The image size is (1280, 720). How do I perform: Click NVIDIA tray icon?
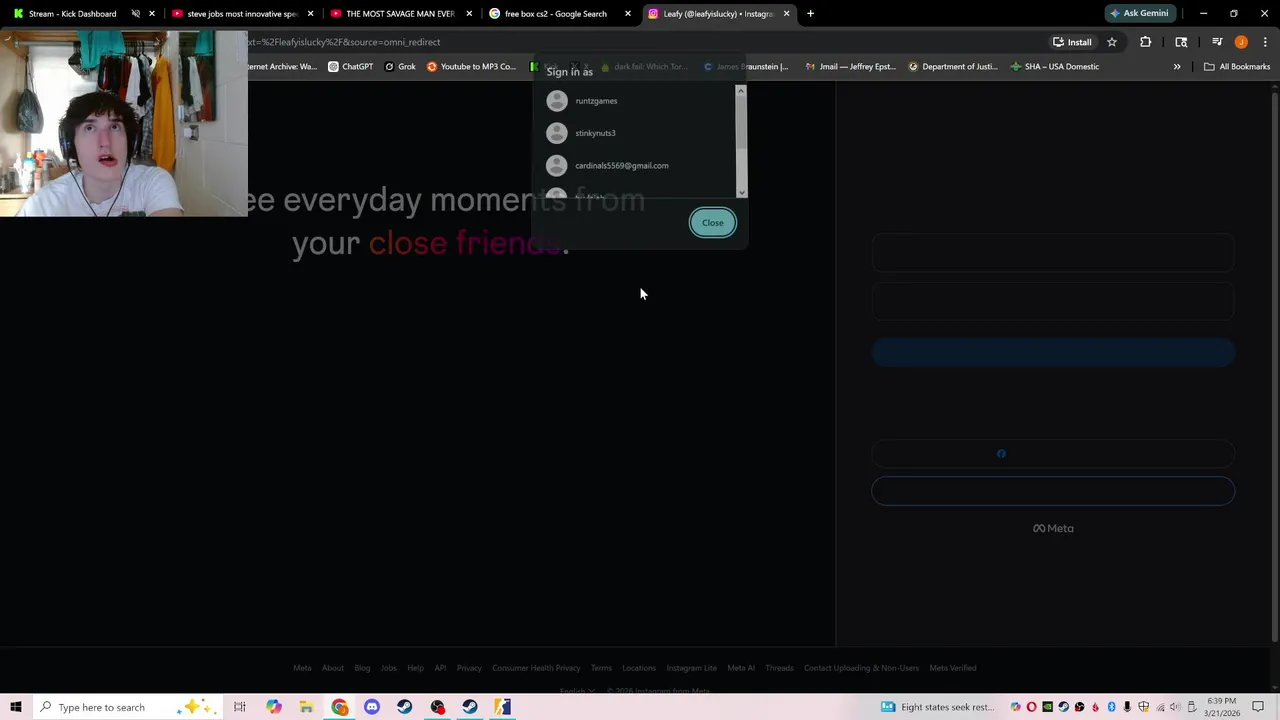click(x=1047, y=707)
